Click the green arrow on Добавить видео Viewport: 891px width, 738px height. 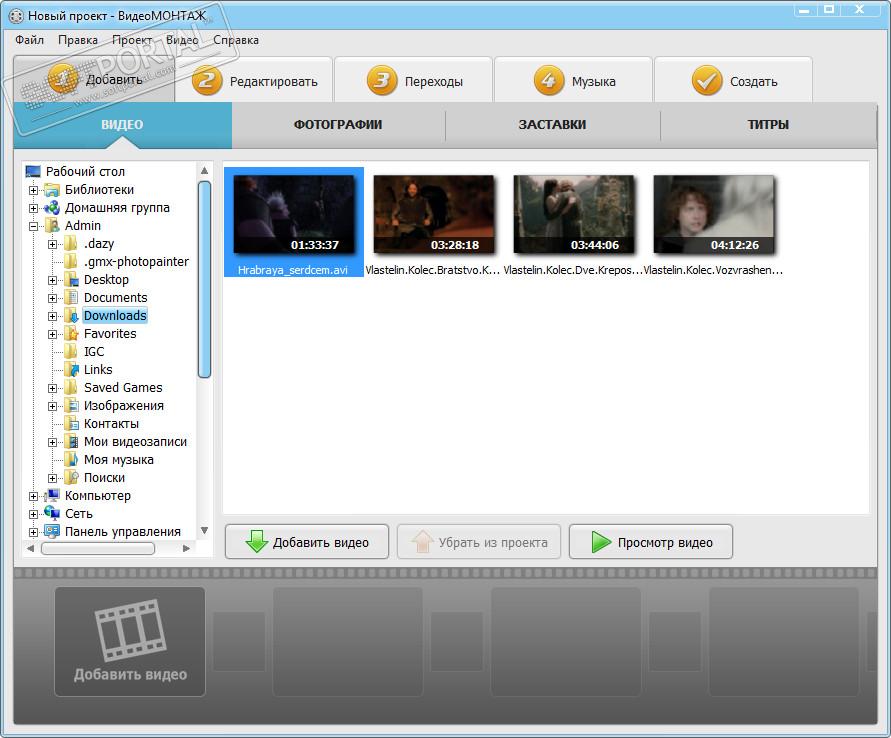tap(257, 541)
